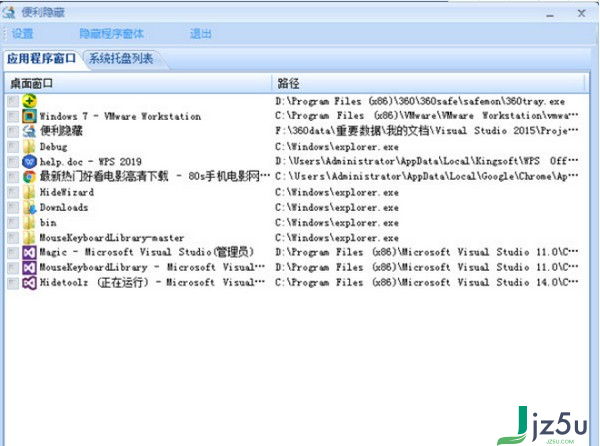Click the bin folder icon
The width and height of the screenshot is (600, 446).
[x=29, y=223]
